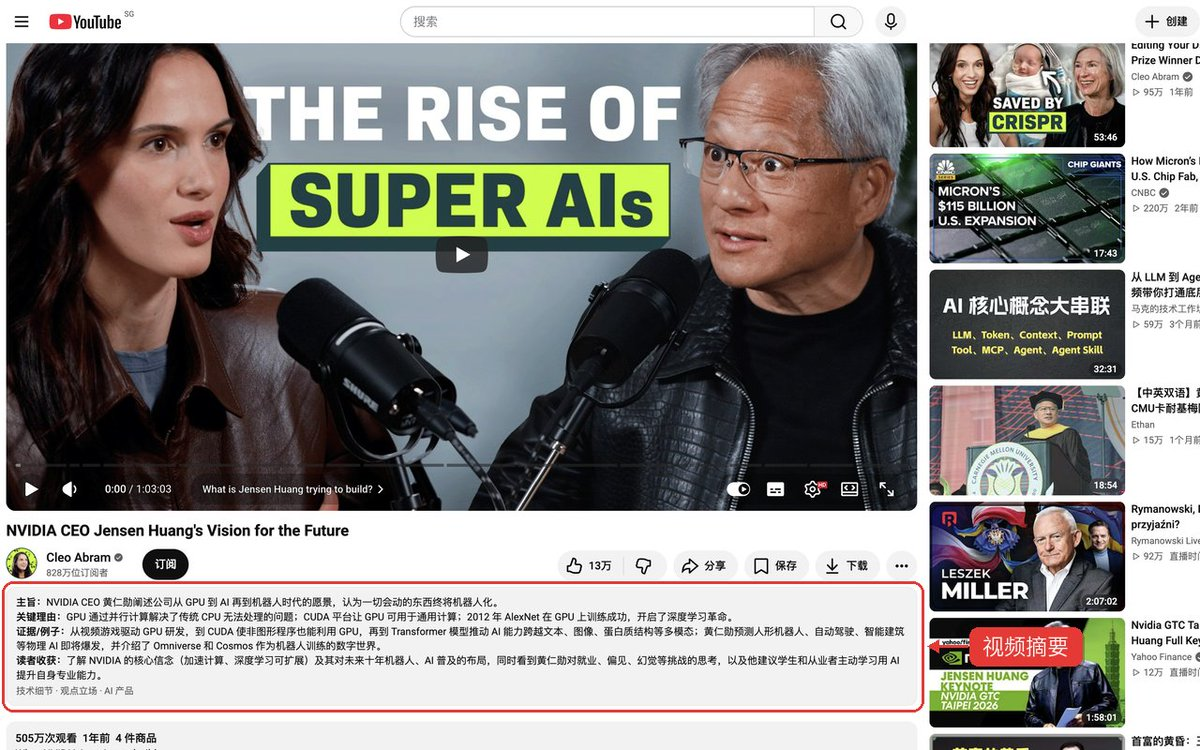Enter full screen mode

886,489
